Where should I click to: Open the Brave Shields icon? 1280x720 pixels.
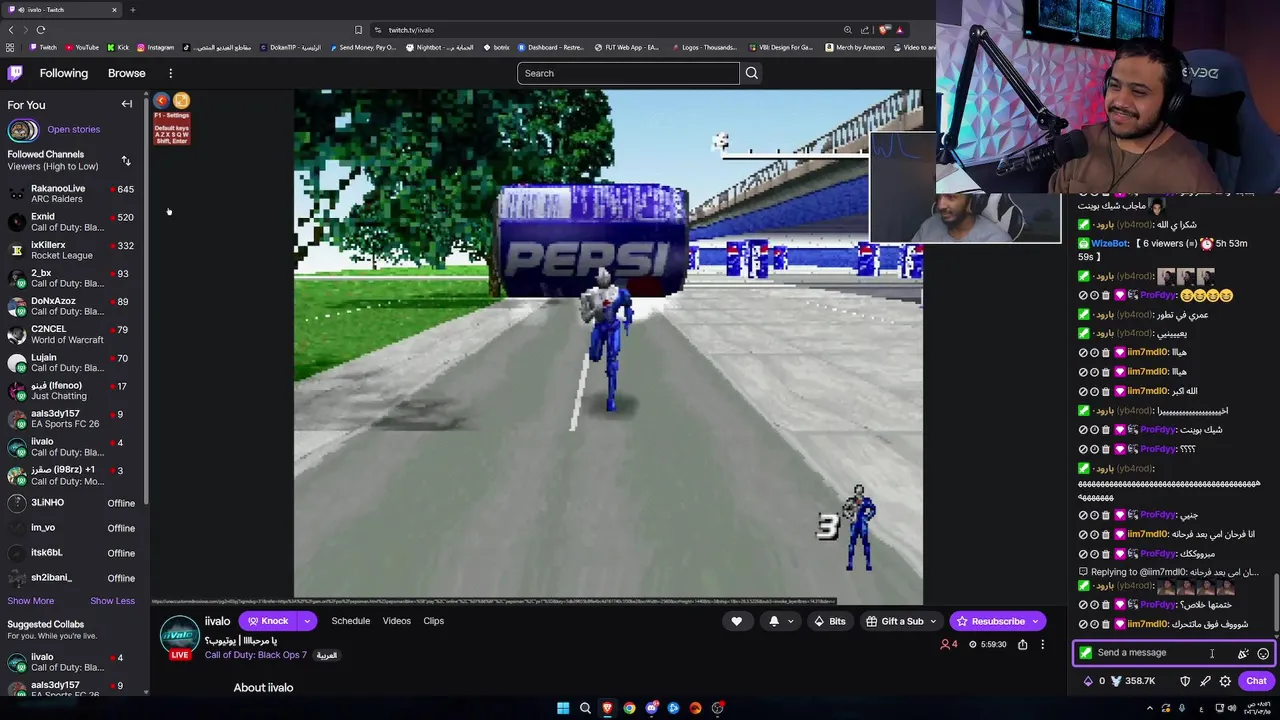point(884,30)
